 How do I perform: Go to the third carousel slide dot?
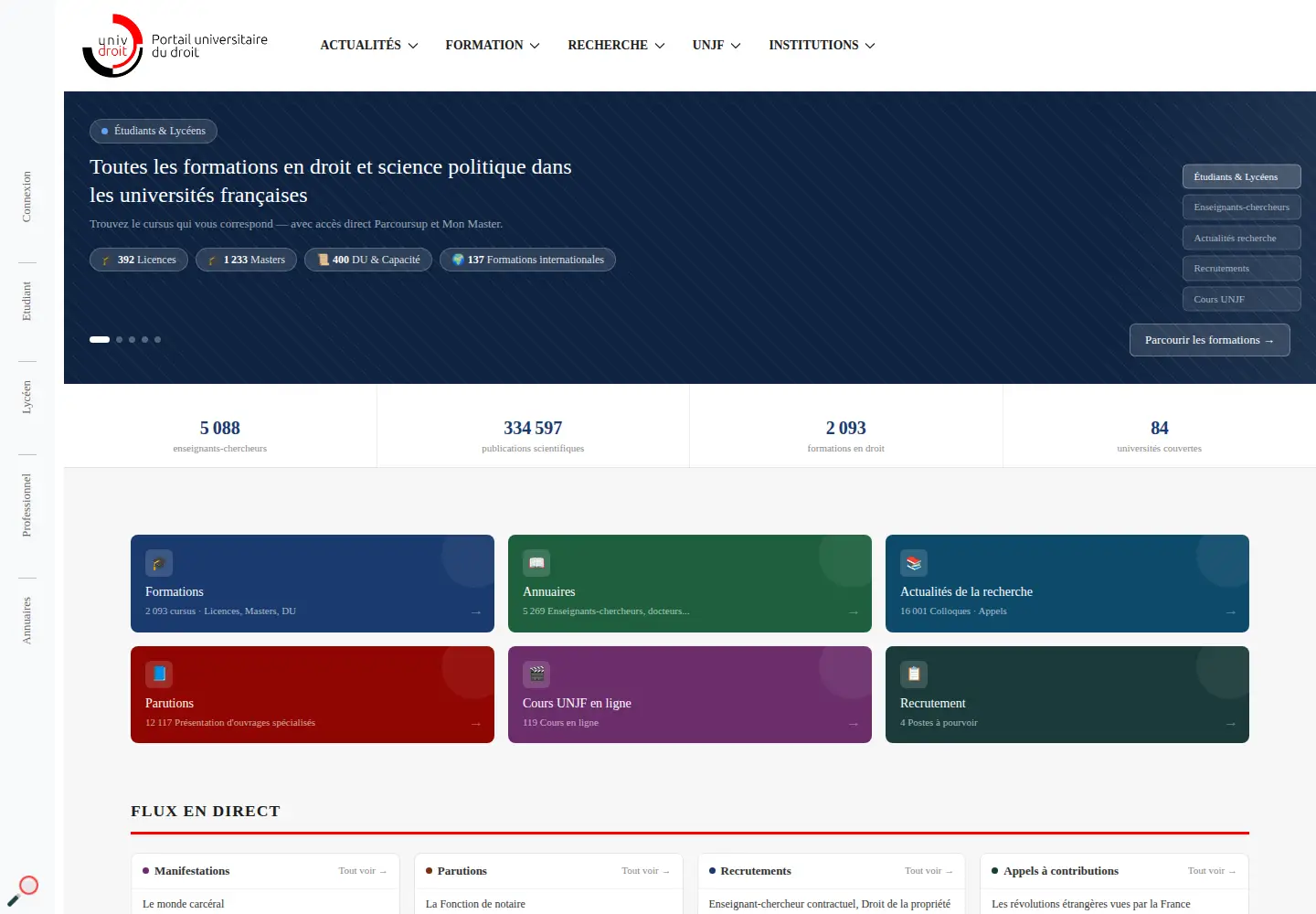pos(133,339)
